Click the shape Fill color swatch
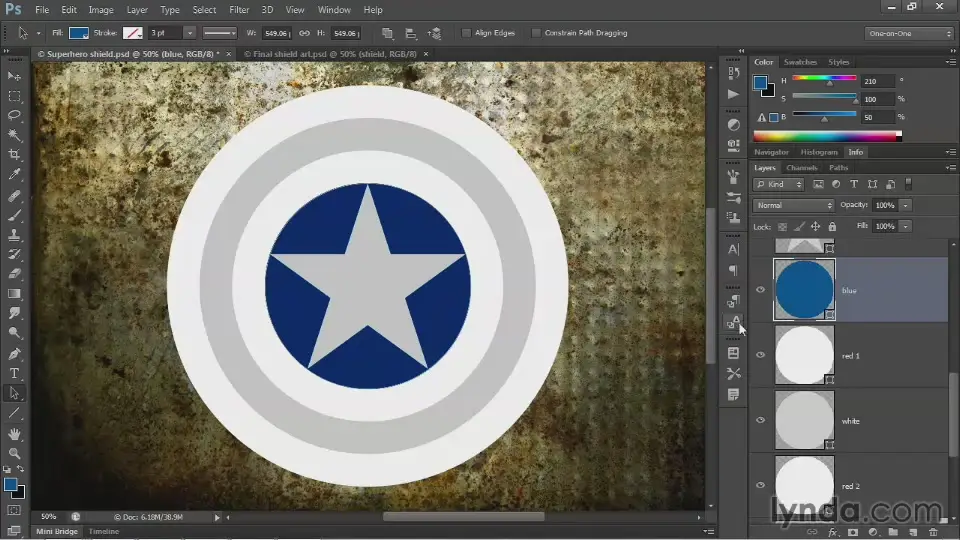Viewport: 960px width, 540px height. coord(79,33)
